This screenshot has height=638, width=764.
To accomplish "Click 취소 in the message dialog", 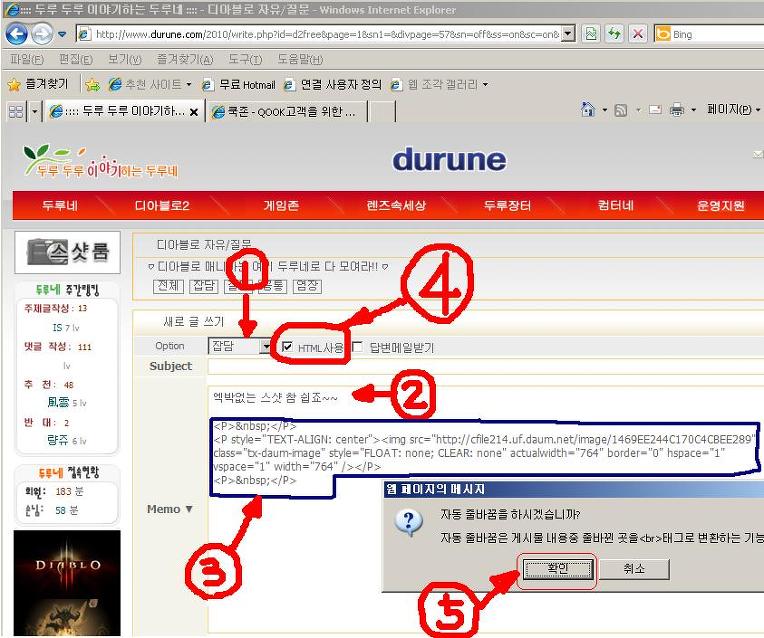I will pyautogui.click(x=634, y=569).
